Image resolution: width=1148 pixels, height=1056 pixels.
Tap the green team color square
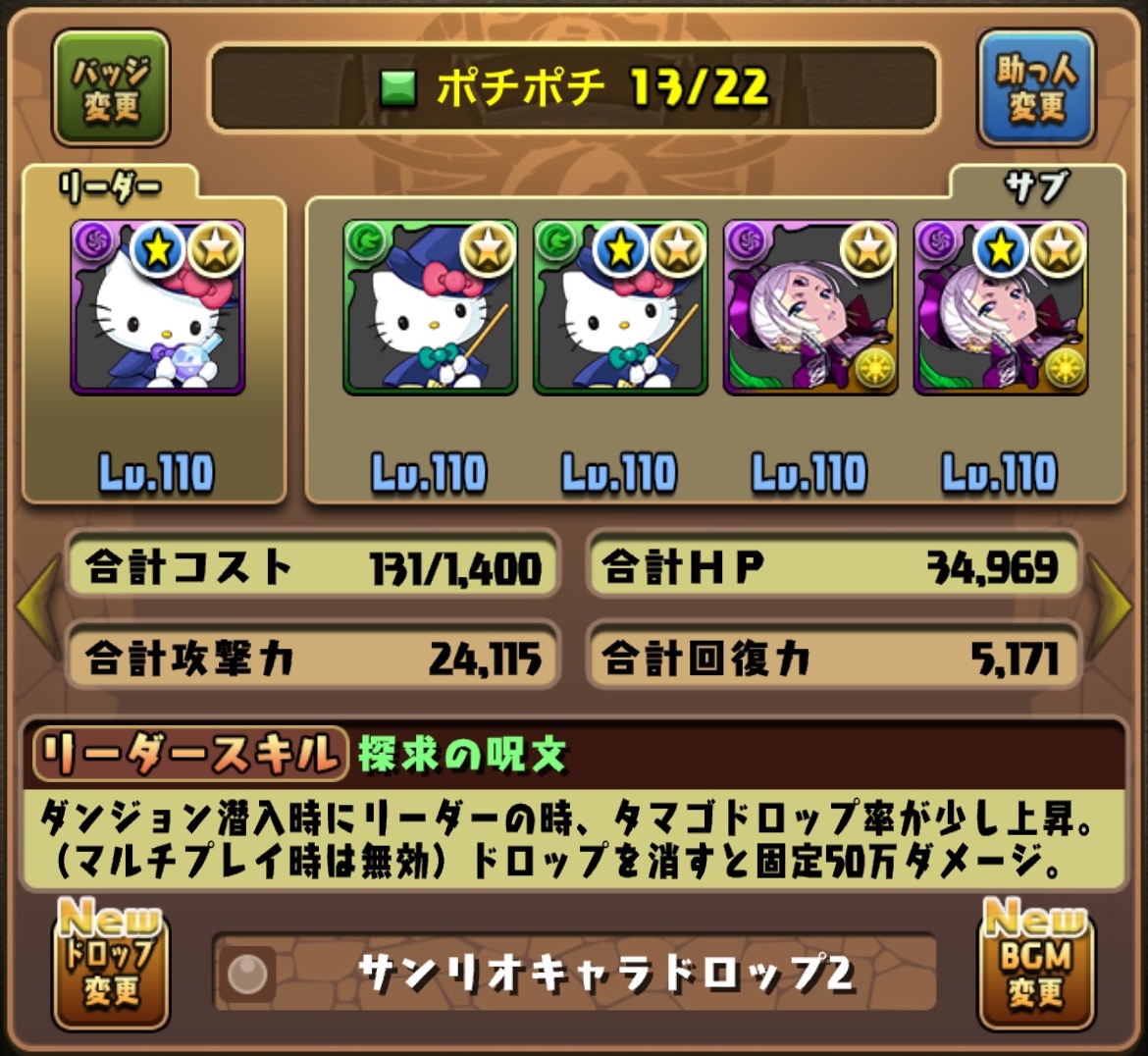[398, 88]
